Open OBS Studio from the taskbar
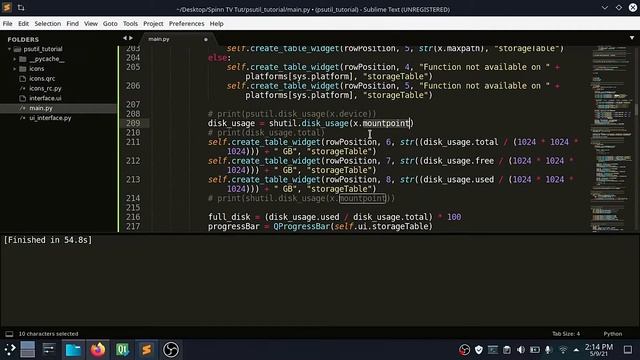This screenshot has height=360, width=640. [x=171, y=350]
